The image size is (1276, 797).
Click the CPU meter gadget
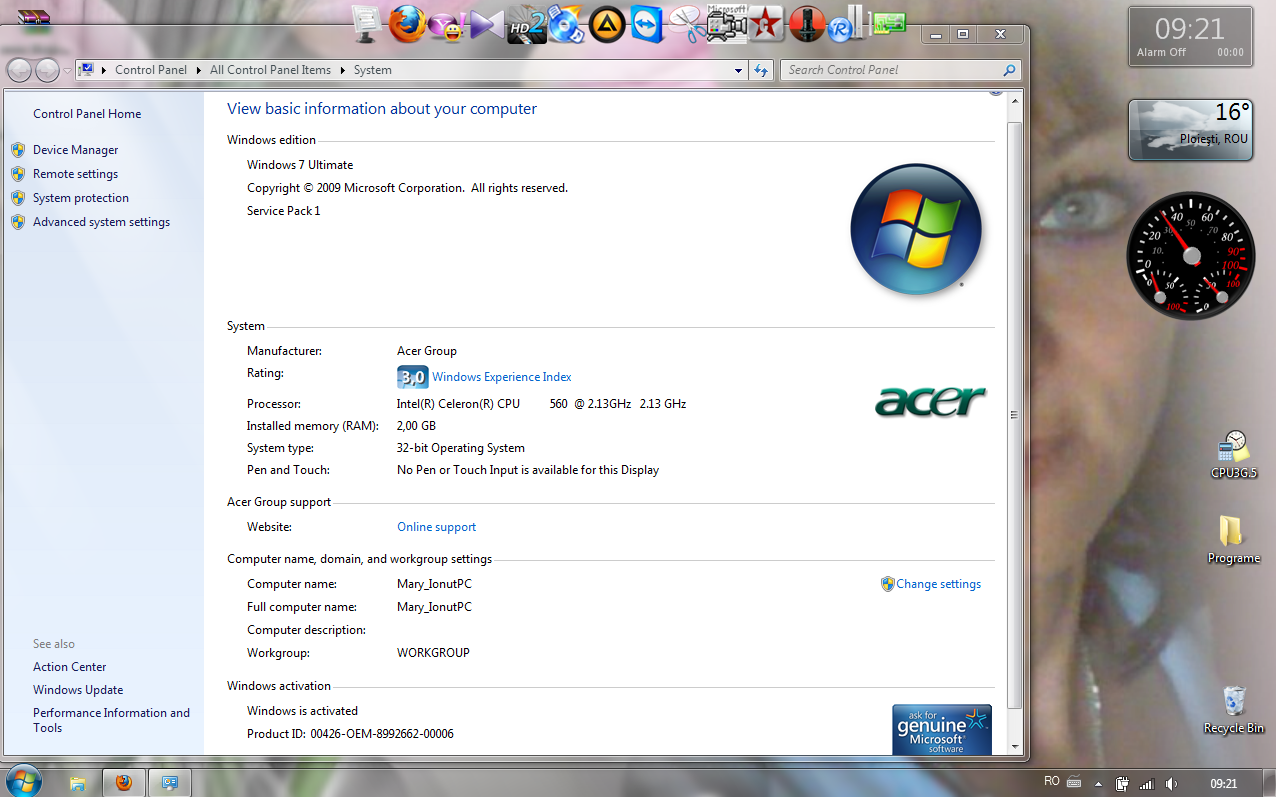1190,256
